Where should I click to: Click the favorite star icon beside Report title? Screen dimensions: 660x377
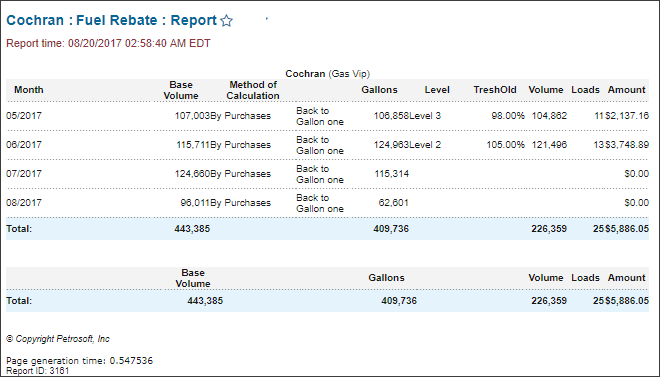pos(226,21)
